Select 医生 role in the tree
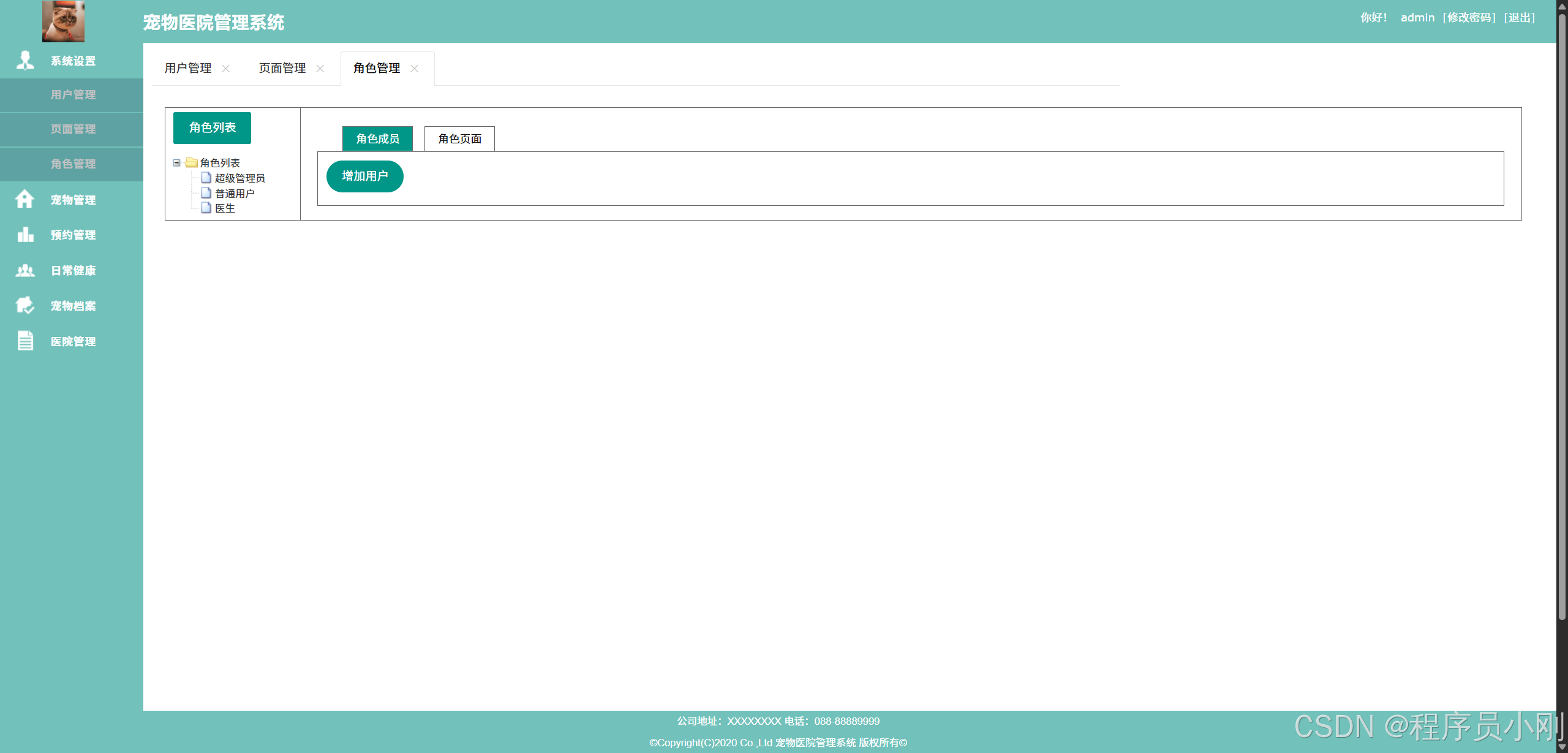Viewport: 1568px width, 753px height. click(225, 208)
